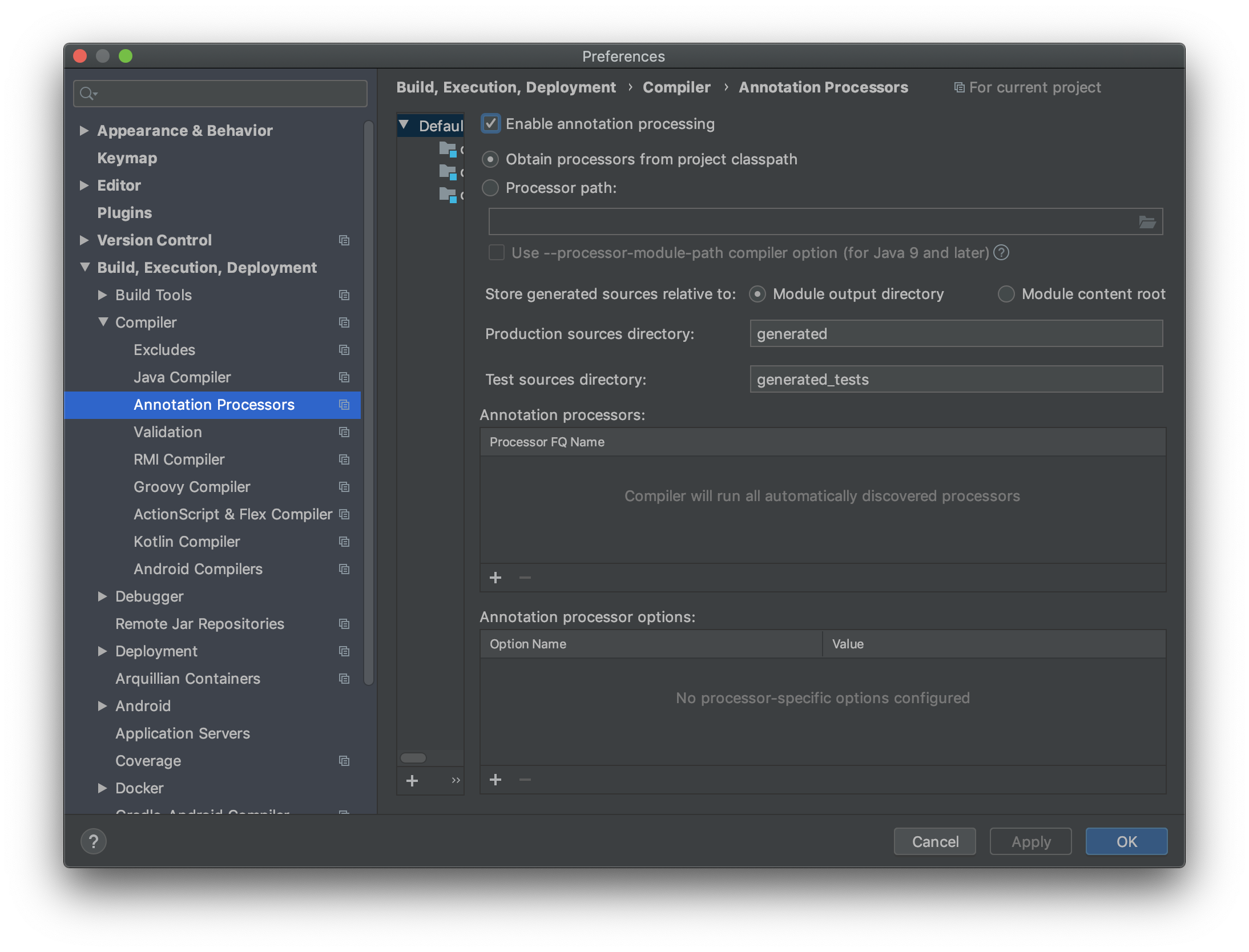The image size is (1249, 952).
Task: Focus the Production sources directory field
Action: point(956,333)
